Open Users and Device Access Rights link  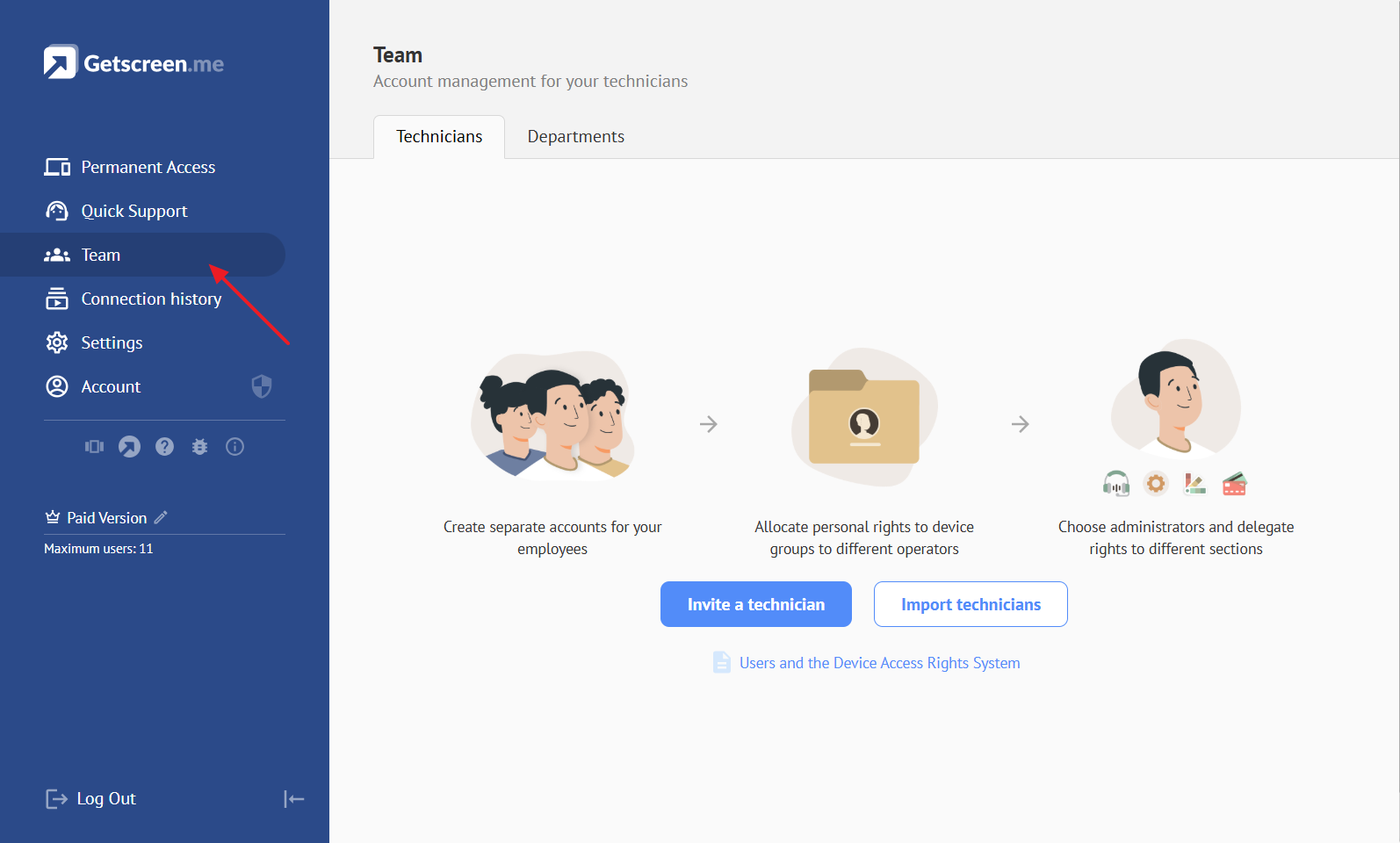click(x=879, y=663)
